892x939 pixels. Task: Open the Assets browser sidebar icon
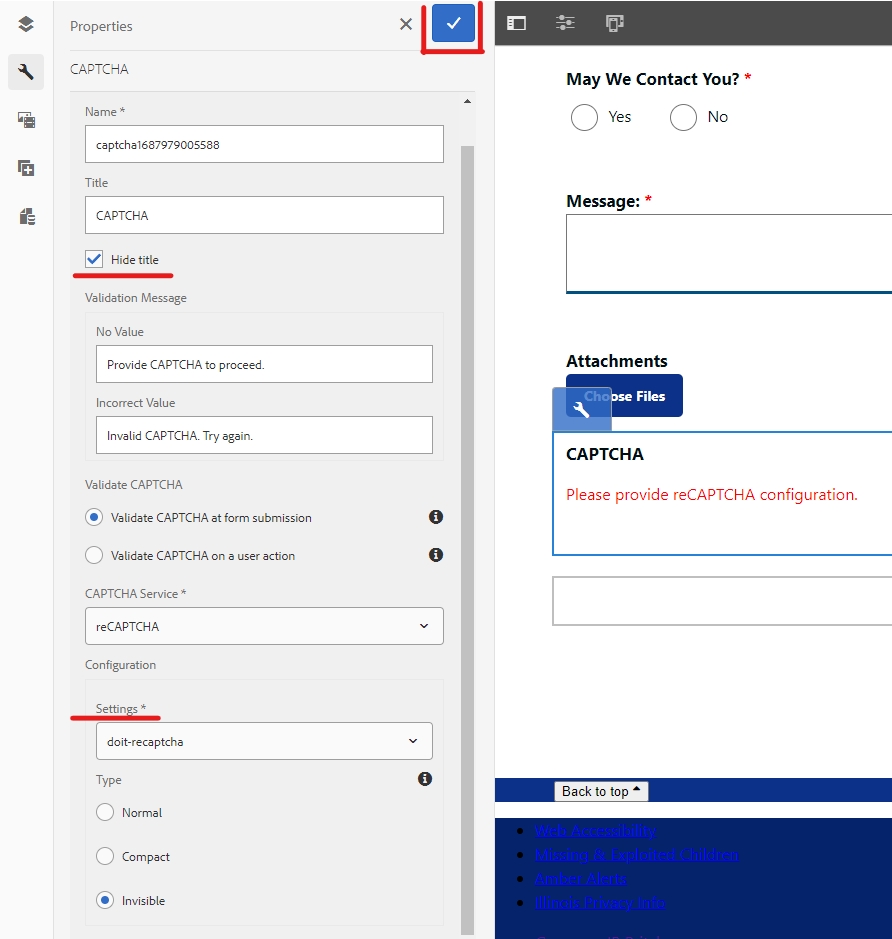click(26, 120)
